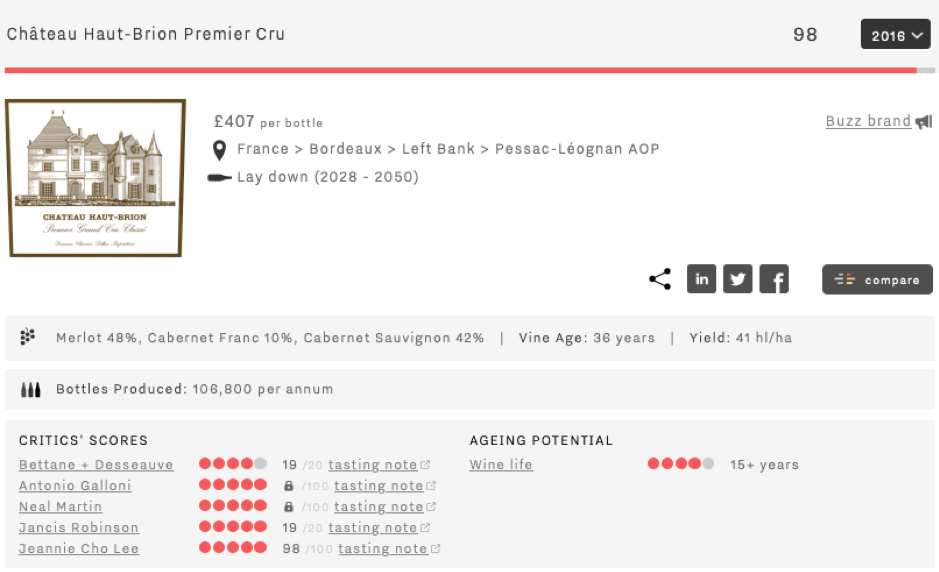Click the Wine life ageing rating dots
This screenshot has width=939, height=572.
click(680, 464)
